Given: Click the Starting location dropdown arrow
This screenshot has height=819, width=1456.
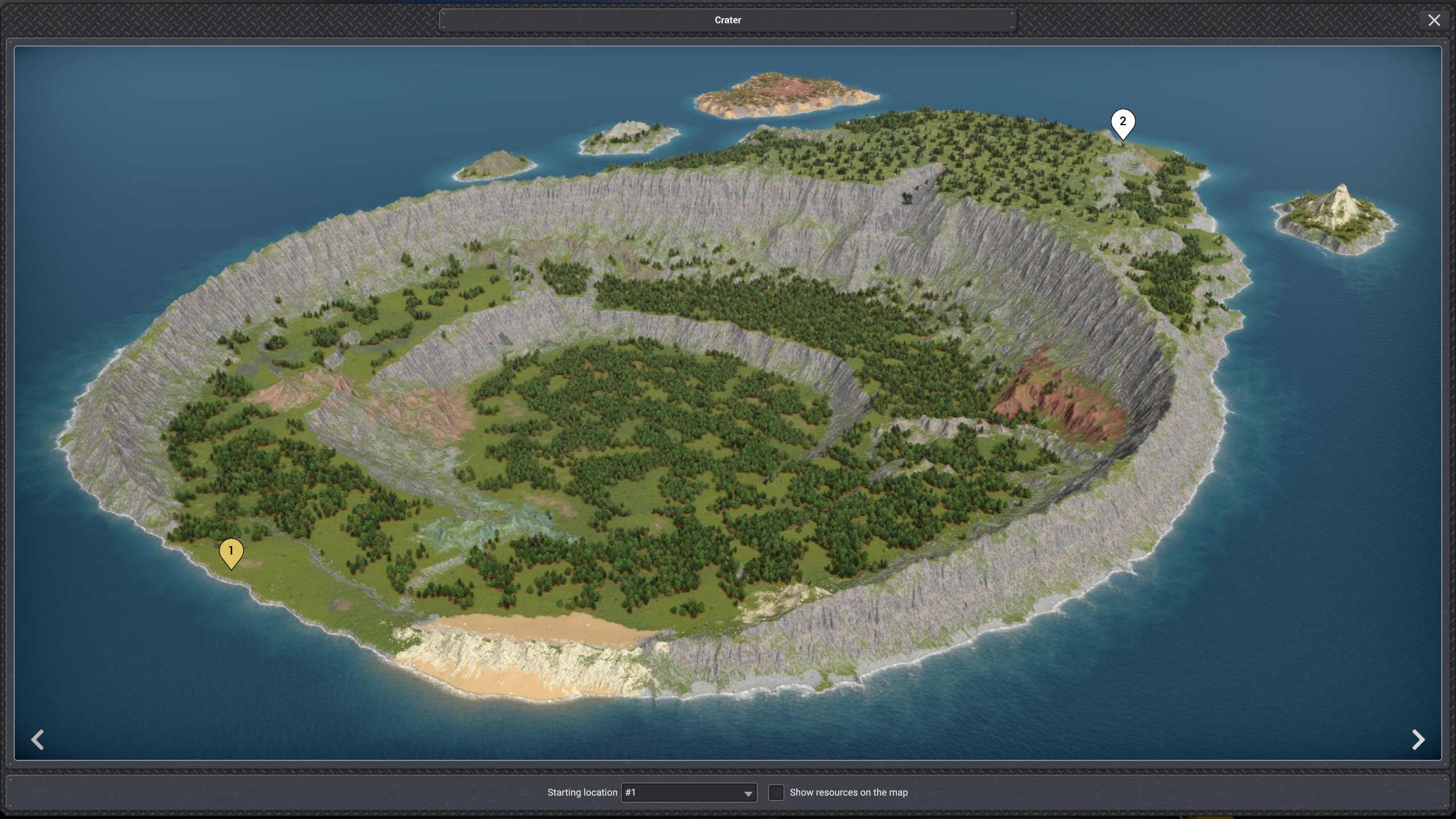Looking at the screenshot, I should (748, 793).
